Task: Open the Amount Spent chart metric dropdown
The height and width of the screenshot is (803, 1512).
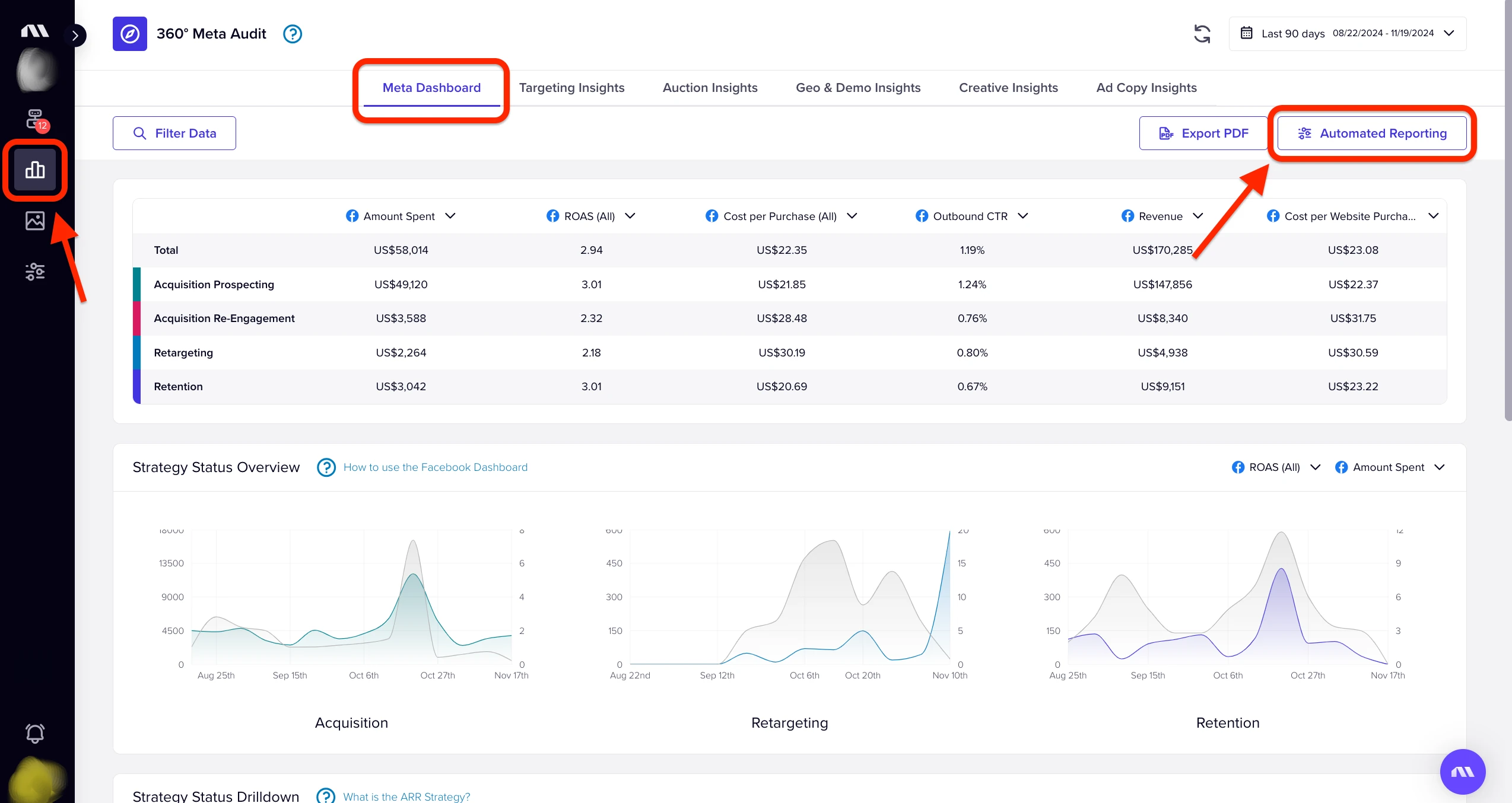Action: 1390,467
